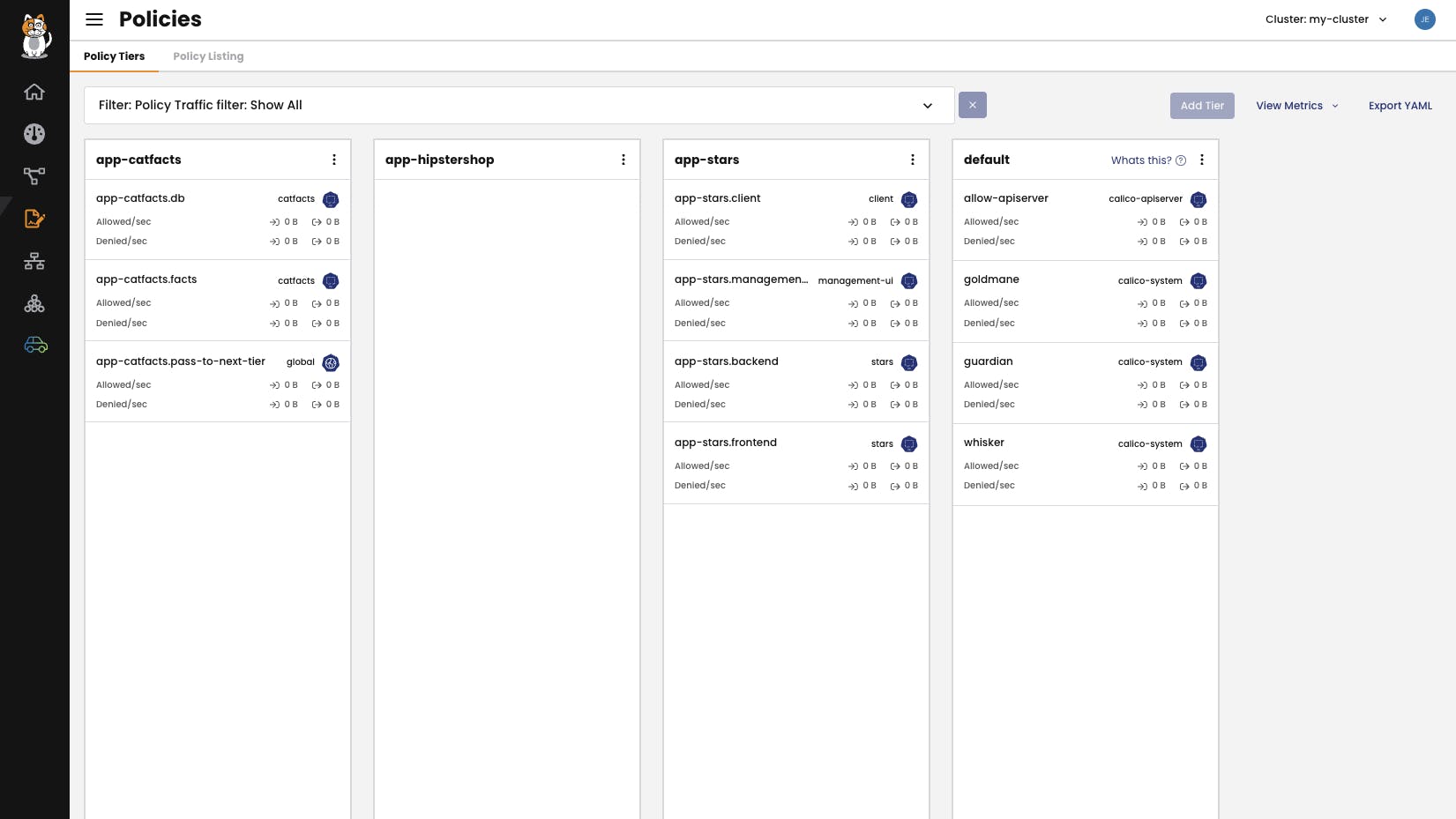Screen dimensions: 1456x819
Task: Click the Export YAML link
Action: [x=1400, y=105]
